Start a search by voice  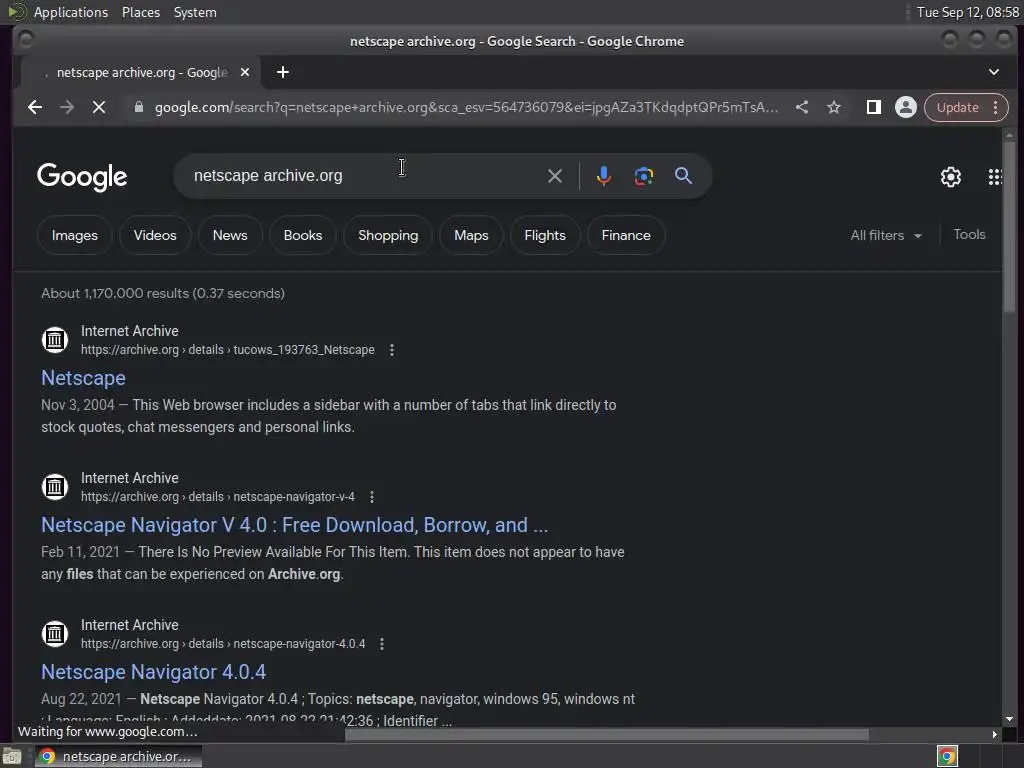coord(603,176)
